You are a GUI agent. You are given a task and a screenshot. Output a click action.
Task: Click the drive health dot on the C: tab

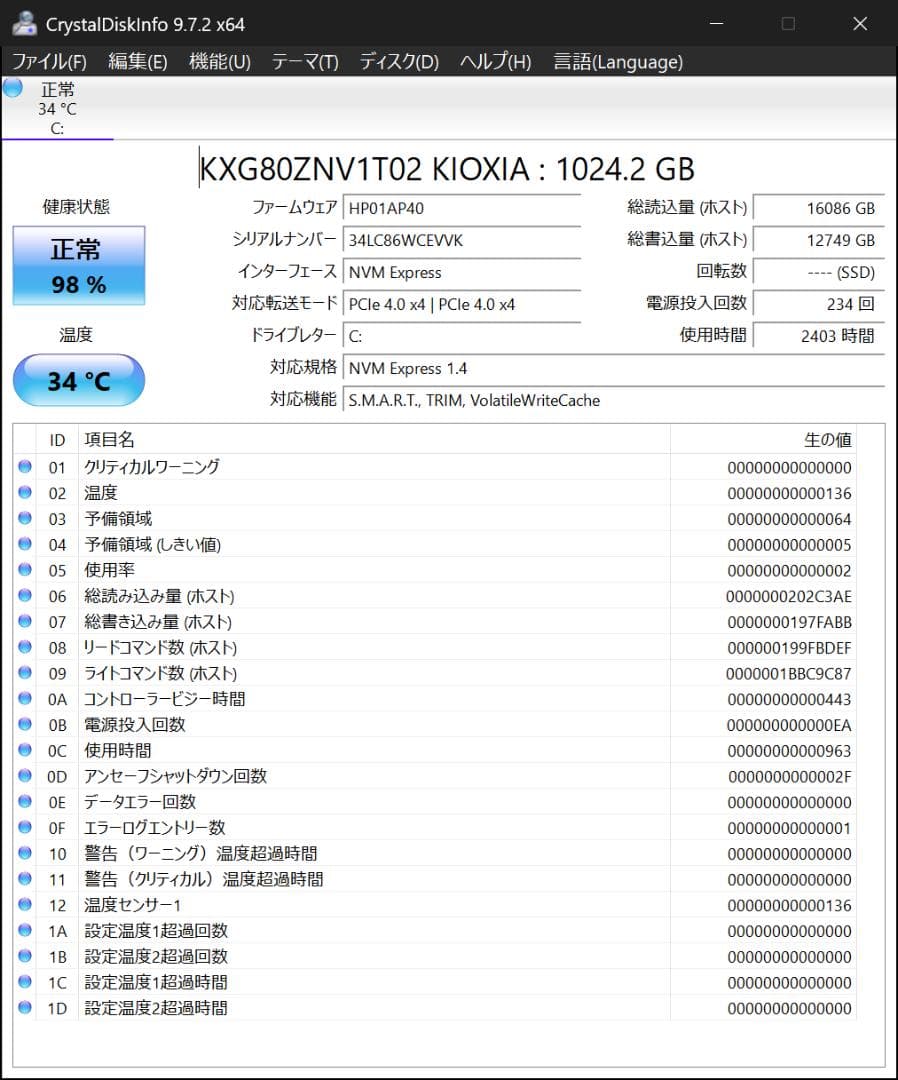point(11,89)
